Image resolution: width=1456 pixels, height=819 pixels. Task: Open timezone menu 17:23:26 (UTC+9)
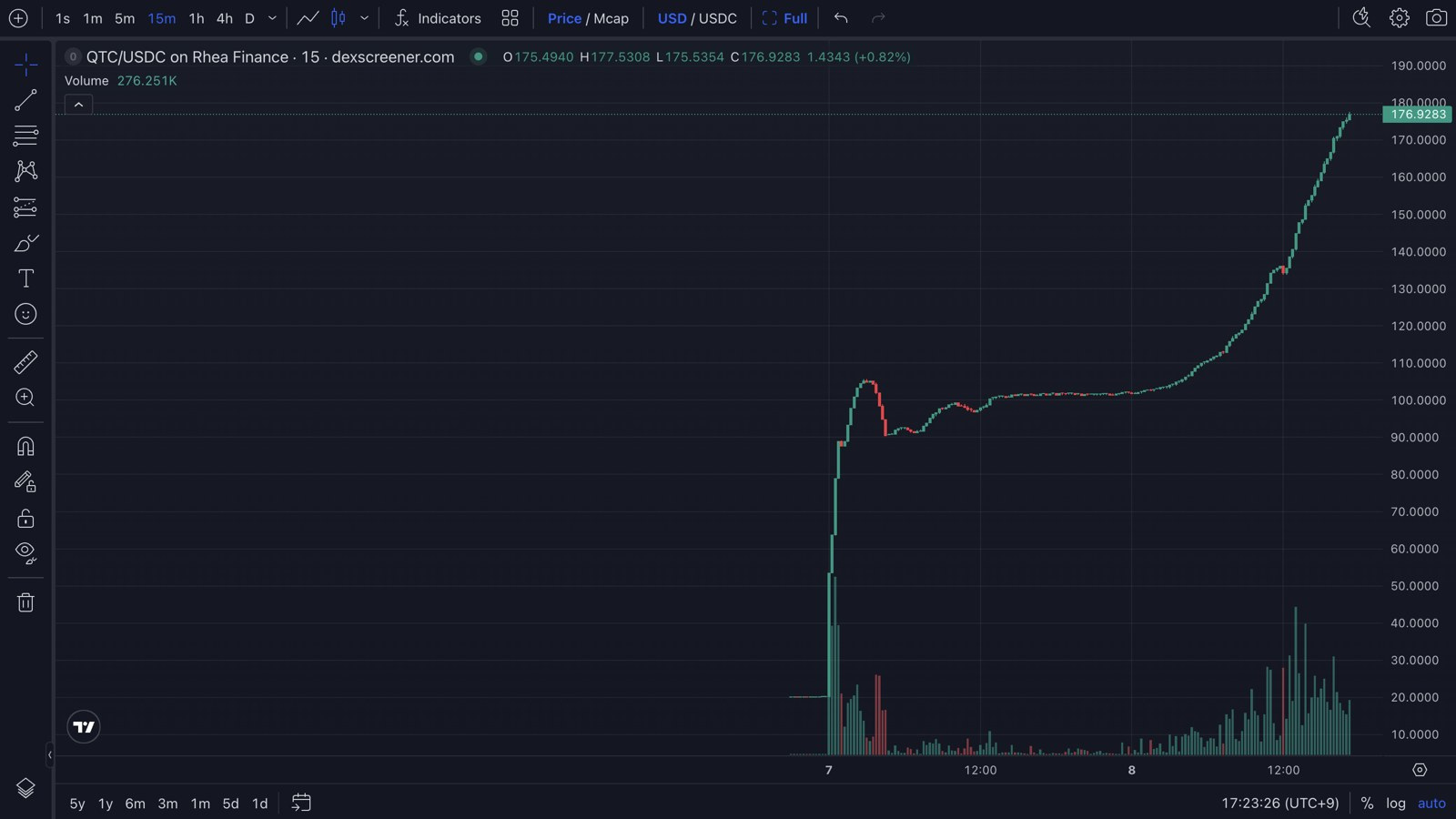tap(1280, 804)
